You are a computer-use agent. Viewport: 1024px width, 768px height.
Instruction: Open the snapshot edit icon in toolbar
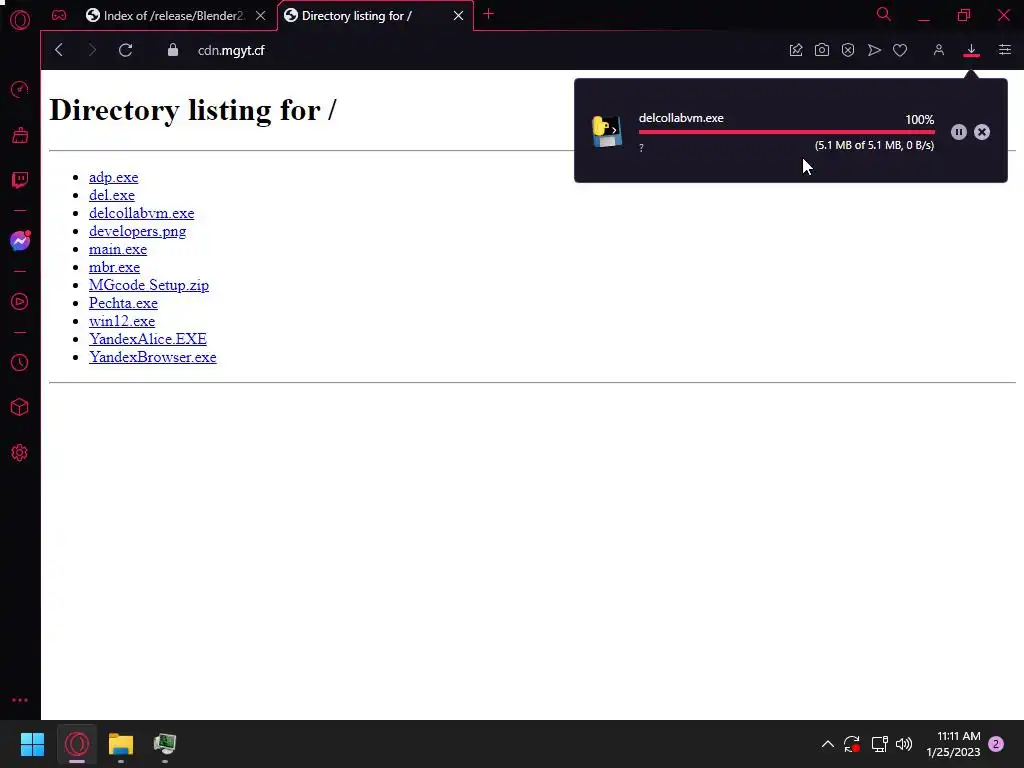(795, 50)
